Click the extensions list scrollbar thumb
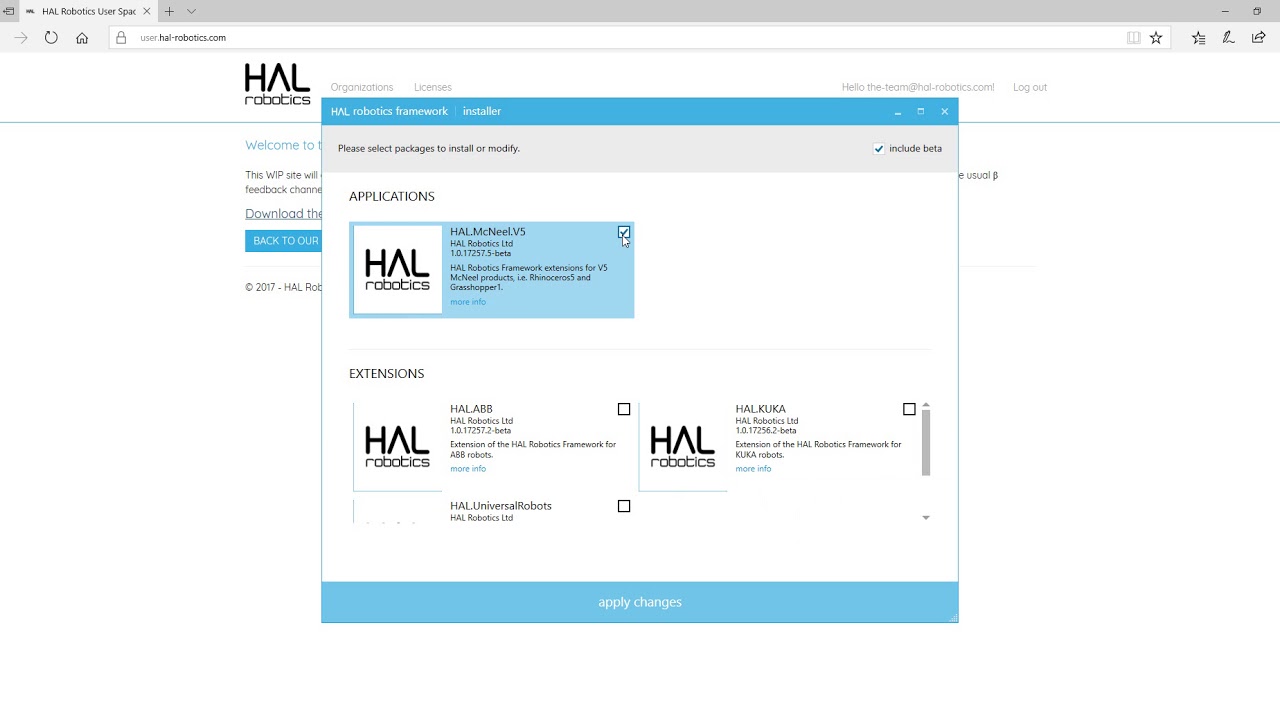The width and height of the screenshot is (1280, 720). tap(926, 443)
